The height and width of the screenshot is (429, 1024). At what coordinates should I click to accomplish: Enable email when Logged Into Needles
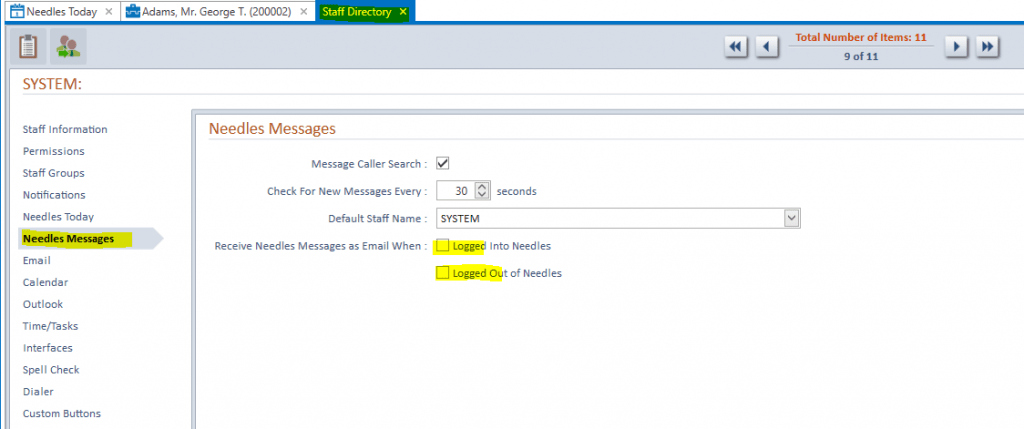pyautogui.click(x=443, y=245)
